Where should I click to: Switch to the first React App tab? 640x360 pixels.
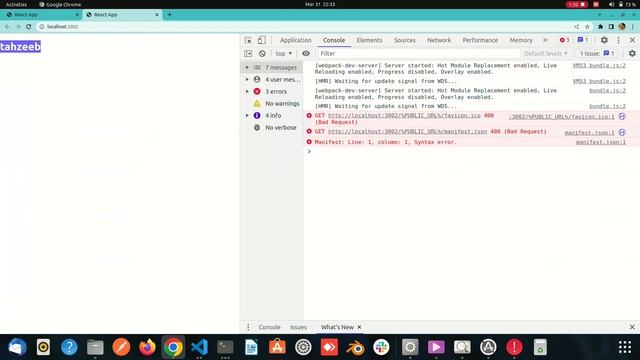point(41,15)
